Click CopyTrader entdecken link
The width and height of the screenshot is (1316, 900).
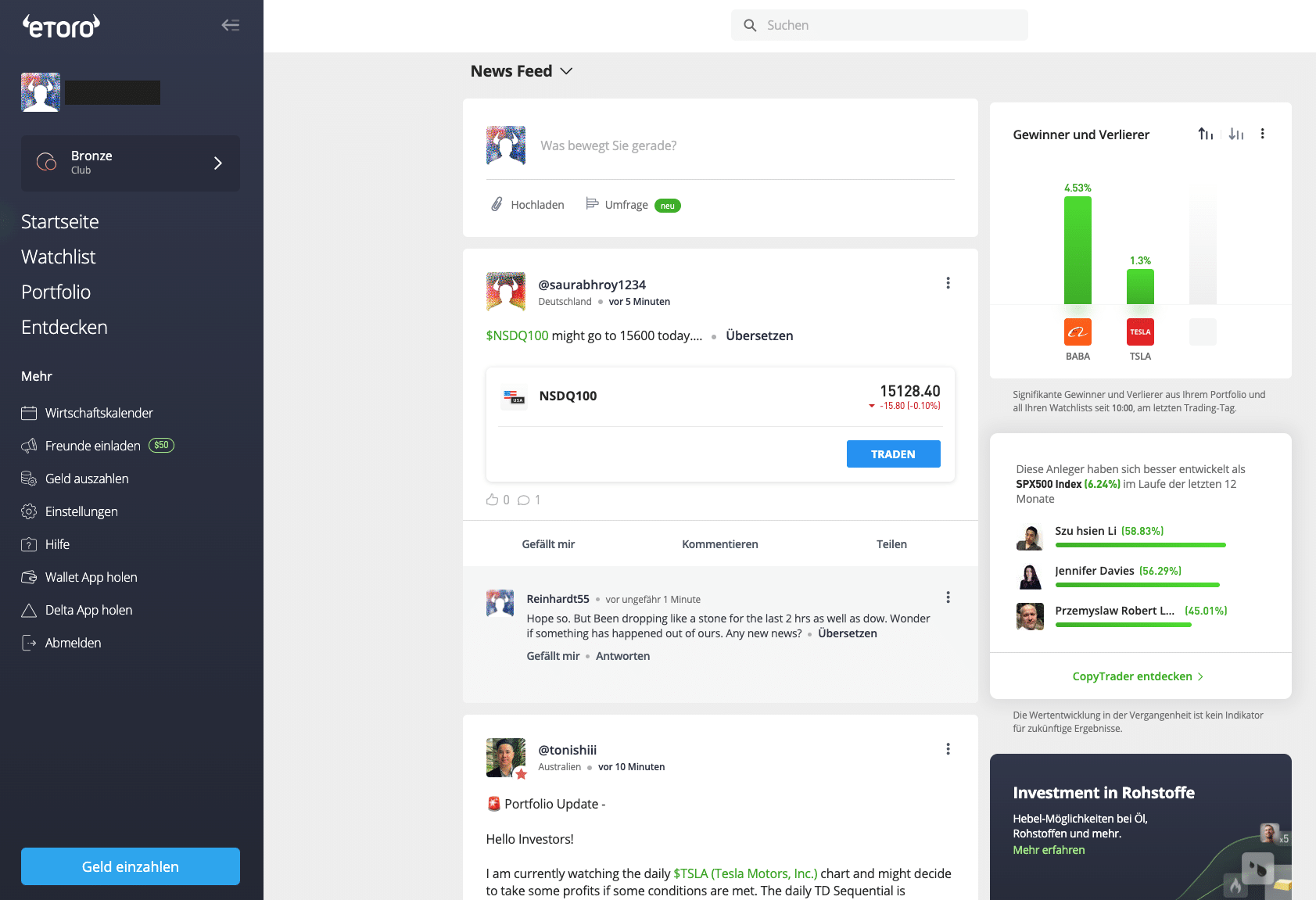[x=1139, y=676]
